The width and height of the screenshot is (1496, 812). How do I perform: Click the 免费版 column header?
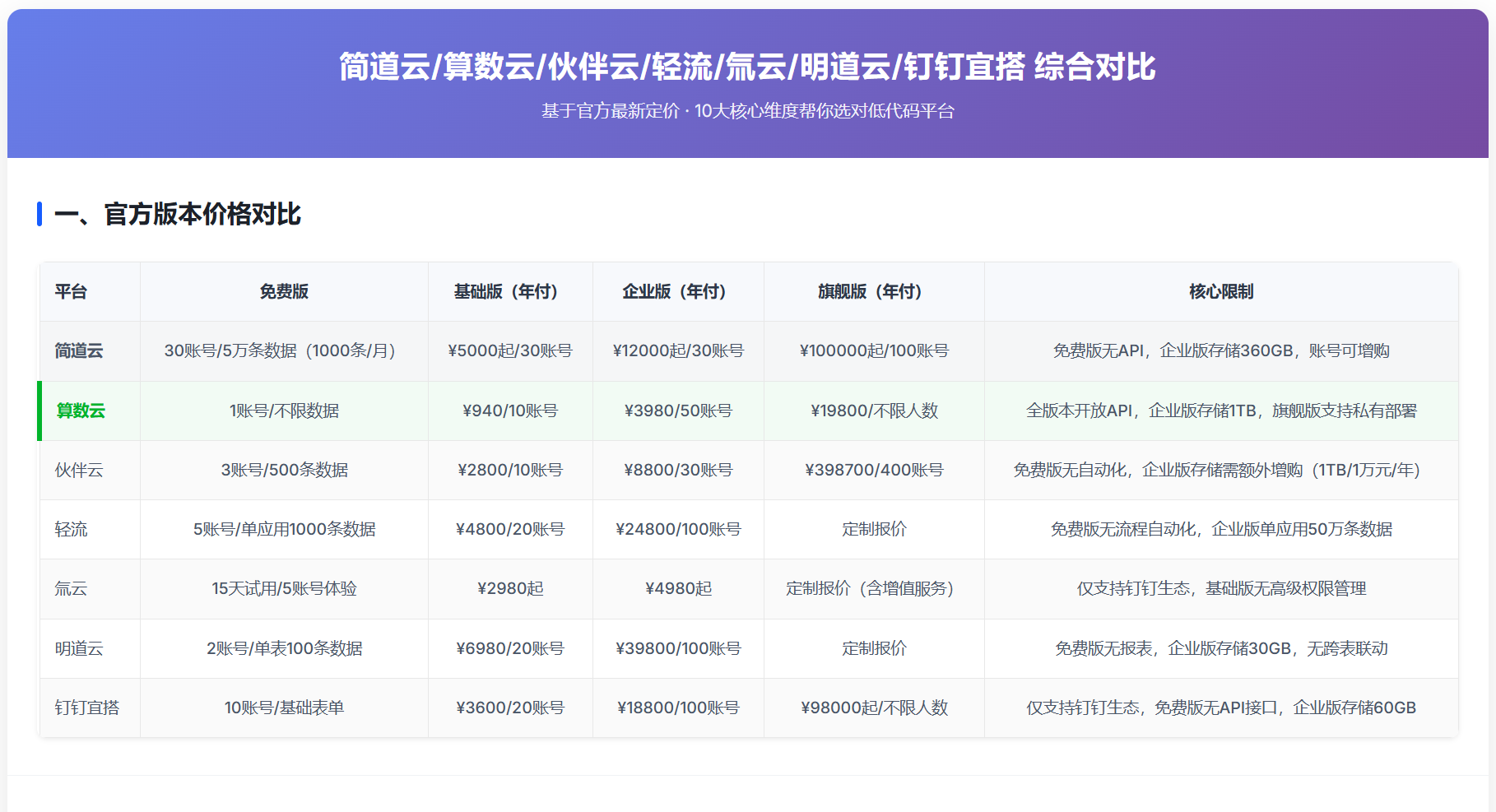tap(284, 292)
